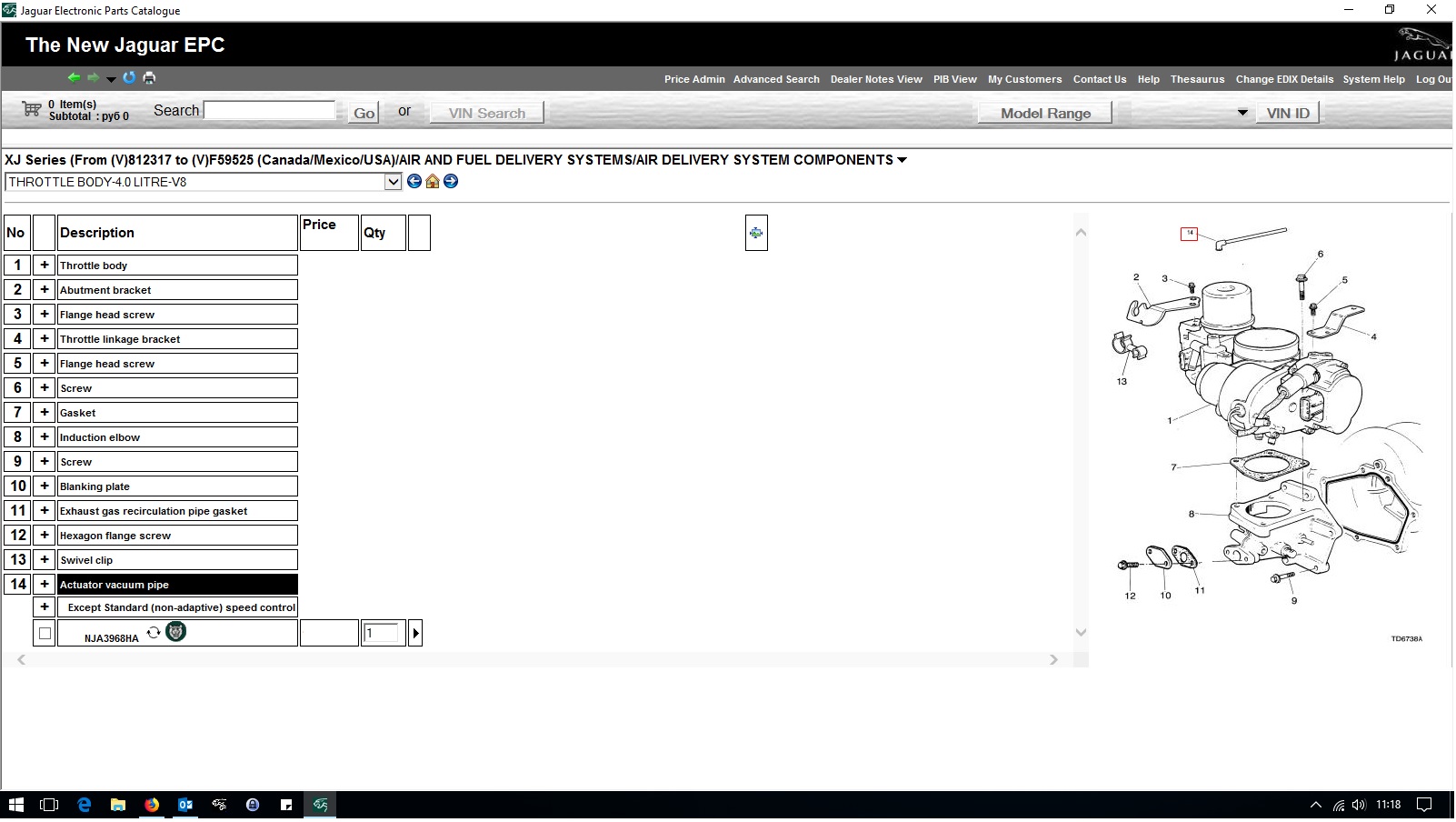The image size is (1456, 822).
Task: Click the Search text field
Action: 270,111
